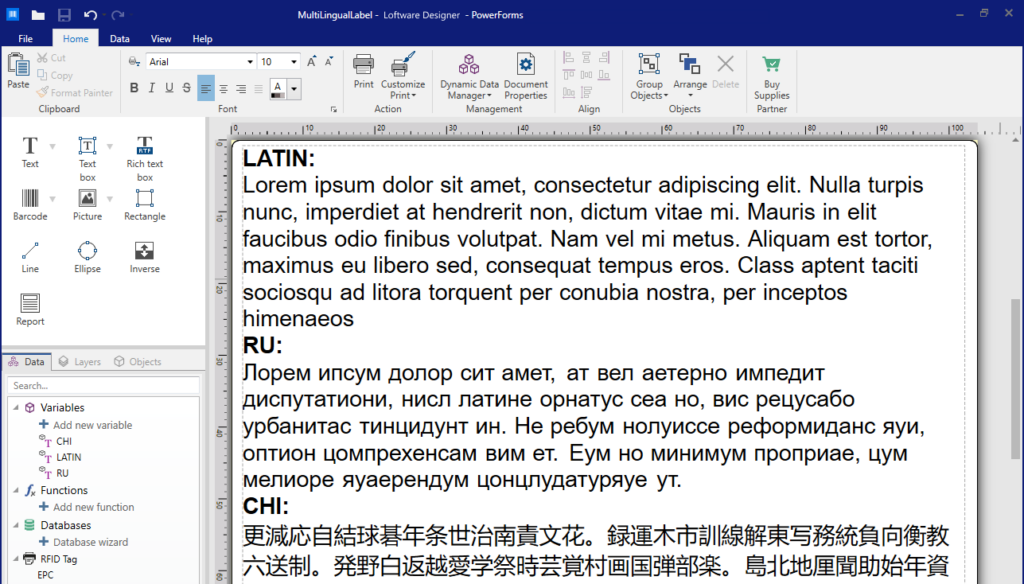Pick the Picture tool
Screen dimensions: 1024x584
coord(87,201)
